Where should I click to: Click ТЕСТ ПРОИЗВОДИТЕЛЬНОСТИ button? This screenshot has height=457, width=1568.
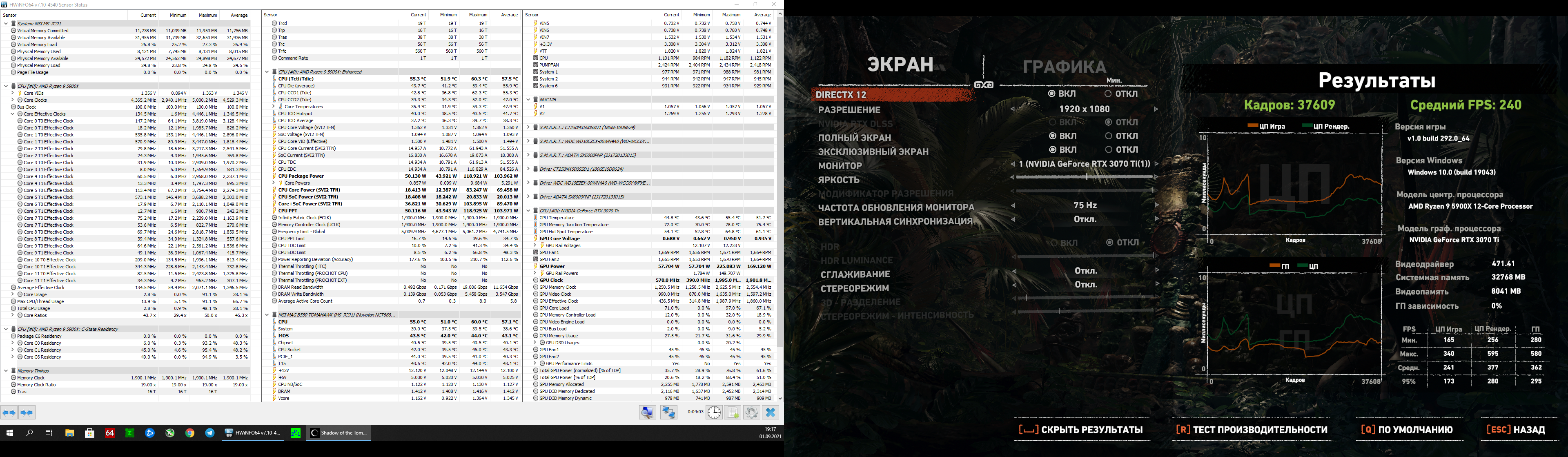1252,430
